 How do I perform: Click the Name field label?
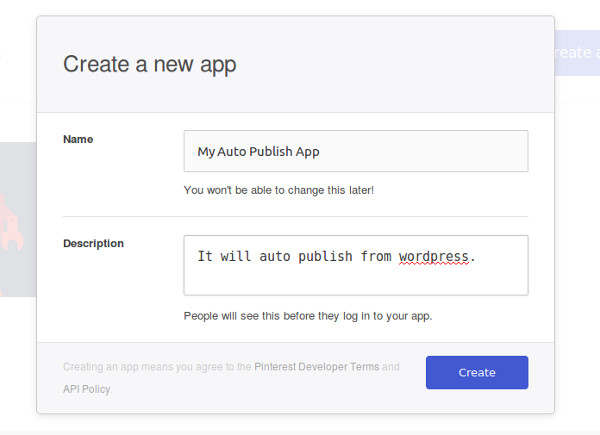[x=78, y=139]
